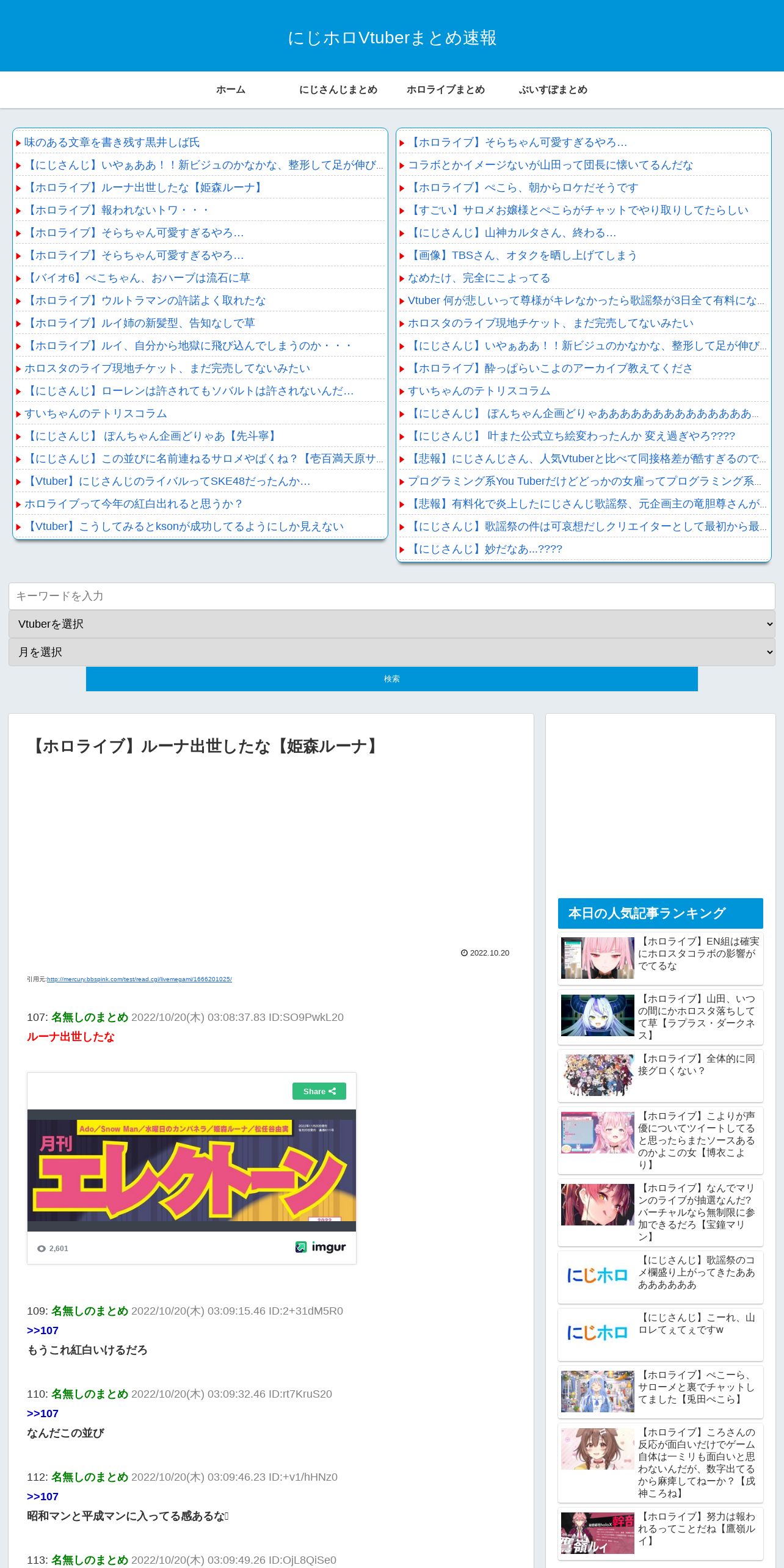Screen dimensions: 784x1568
Task: Open TBSさん、オタクを晒し上げてしまう link
Action: (x=523, y=255)
